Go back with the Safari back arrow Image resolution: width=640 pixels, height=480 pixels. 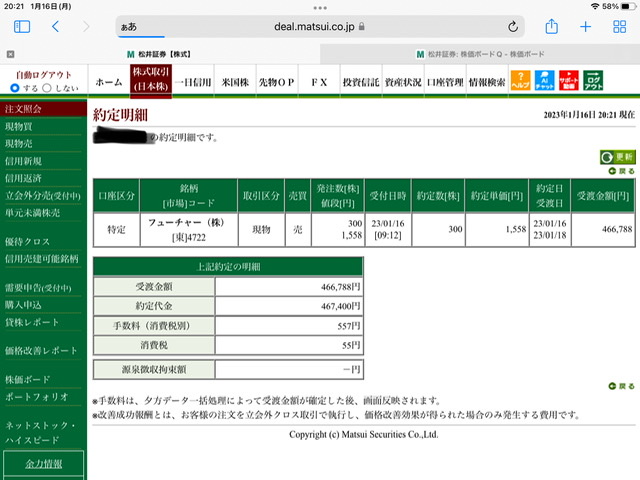point(56,27)
